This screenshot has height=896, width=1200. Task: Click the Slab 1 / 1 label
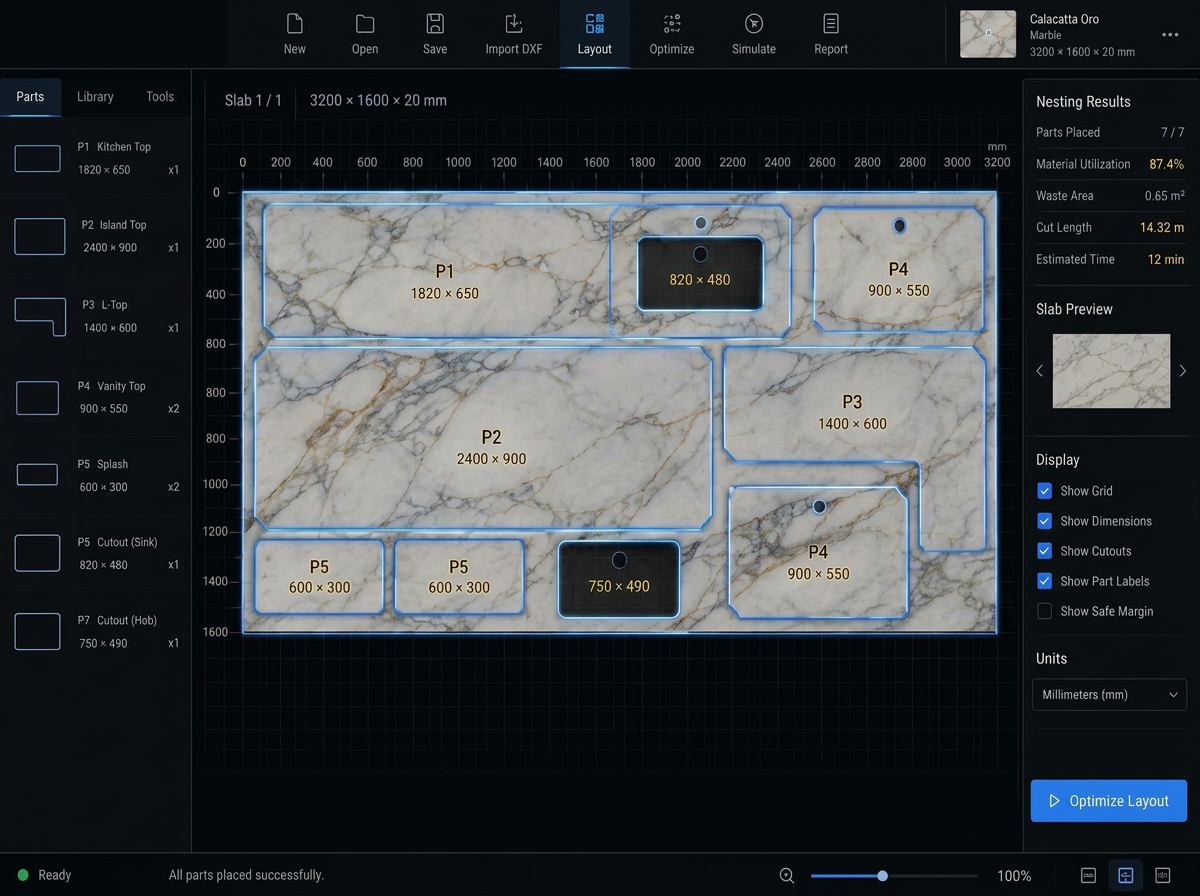pos(253,100)
